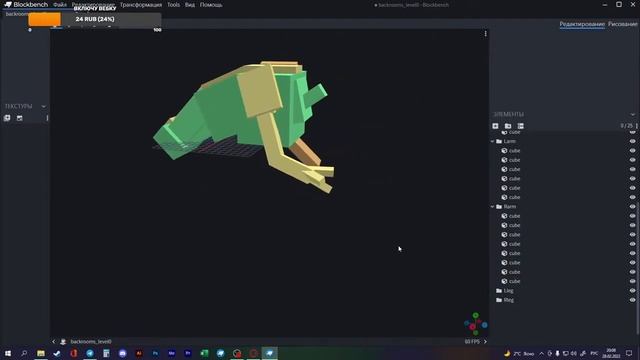Hide the Rarm group with its eye icon
Viewport: 640px width, 360px height.
coord(633,207)
